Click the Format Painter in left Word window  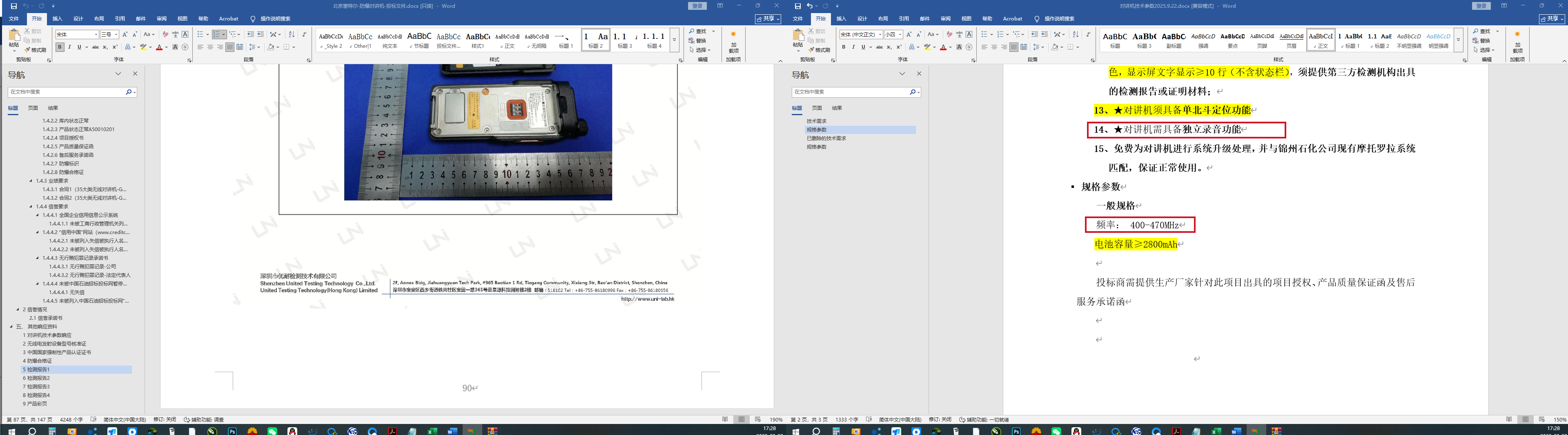(x=35, y=50)
